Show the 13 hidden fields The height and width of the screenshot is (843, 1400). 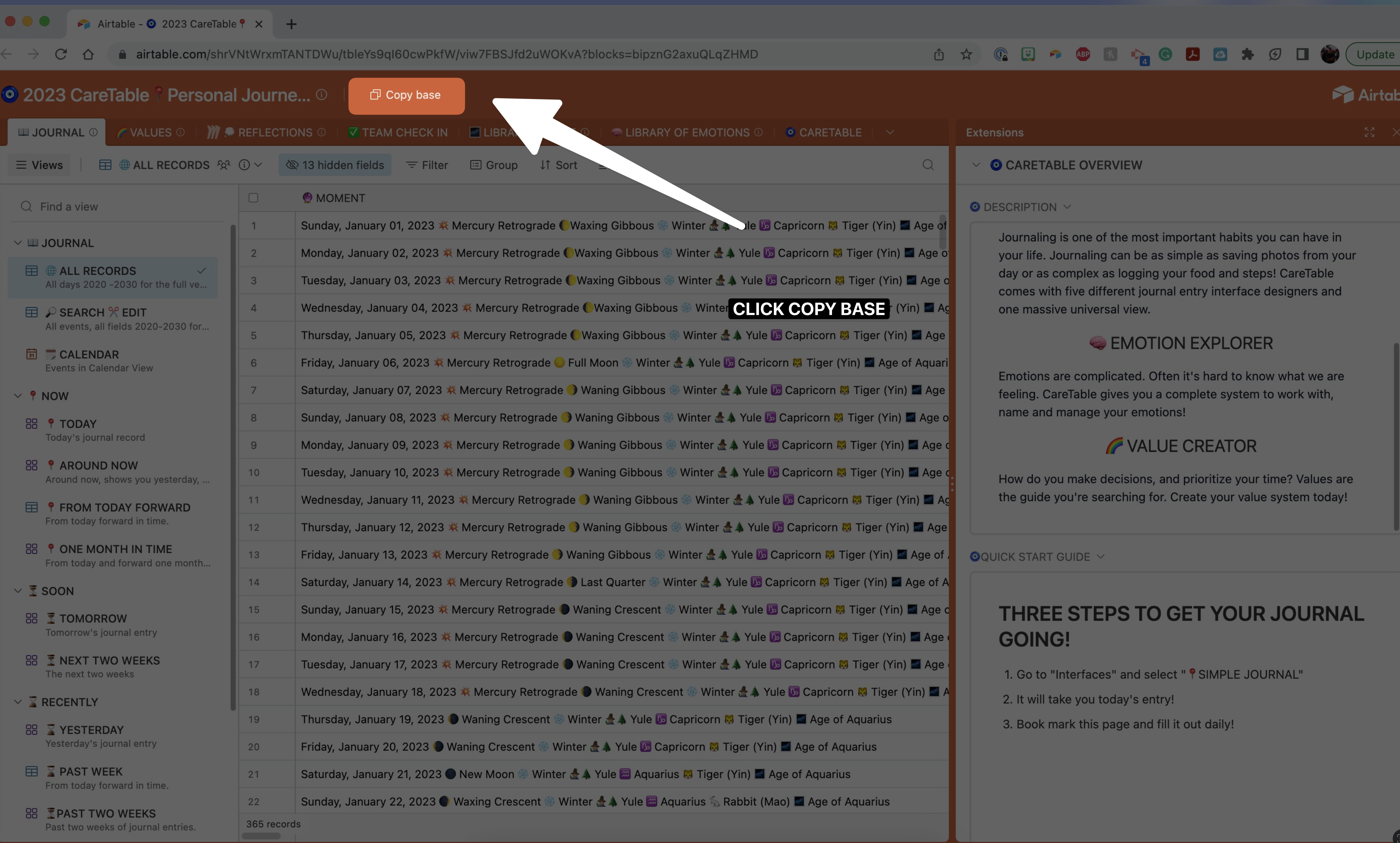pos(335,165)
